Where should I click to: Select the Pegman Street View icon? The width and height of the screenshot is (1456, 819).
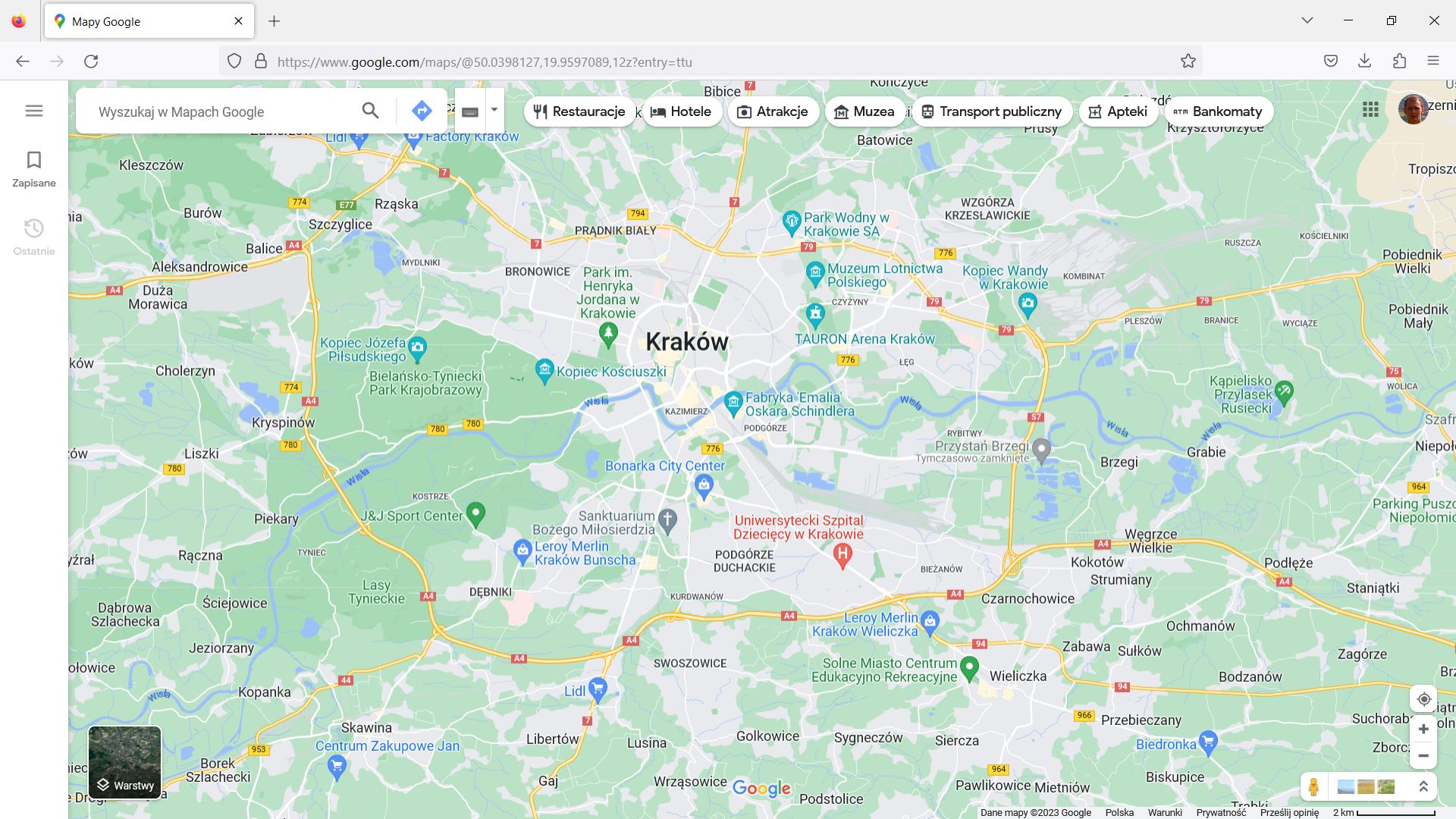coord(1314,787)
